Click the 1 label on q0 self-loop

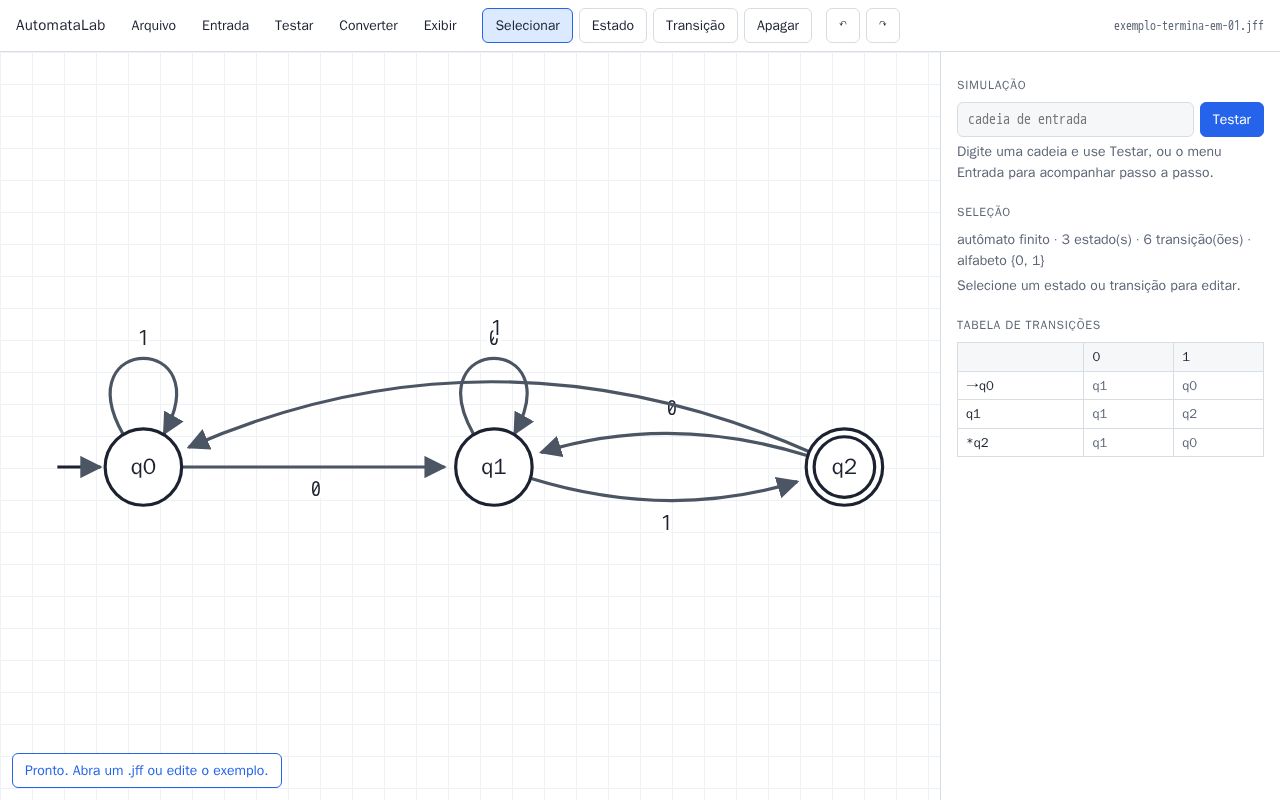[143, 338]
